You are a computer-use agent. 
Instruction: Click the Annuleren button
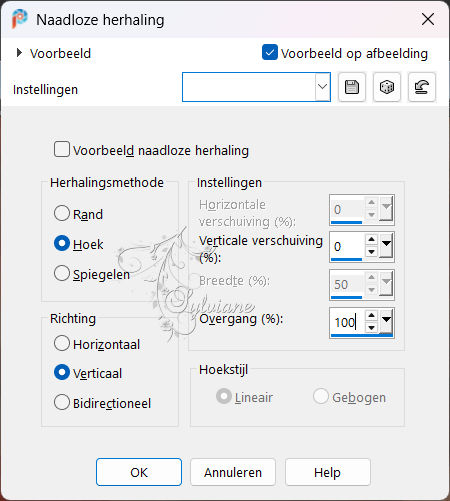click(233, 472)
